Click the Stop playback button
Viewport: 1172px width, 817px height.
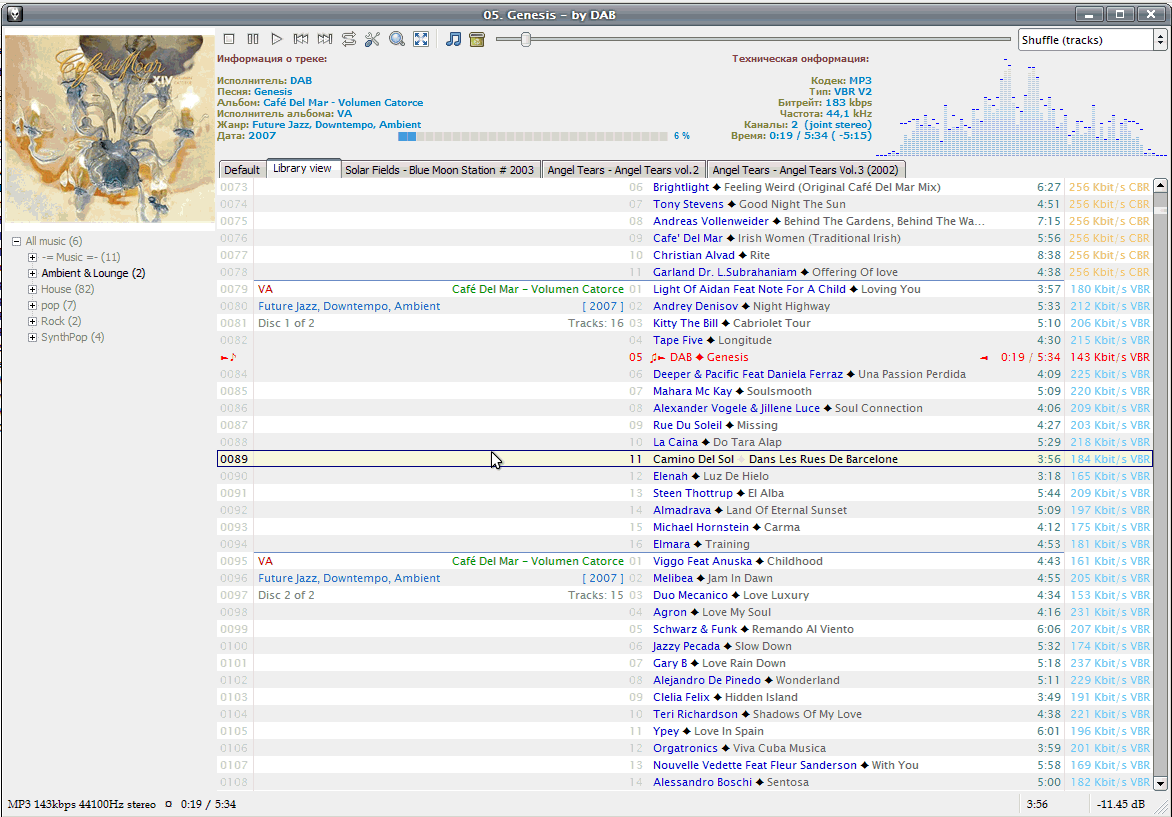click(229, 39)
